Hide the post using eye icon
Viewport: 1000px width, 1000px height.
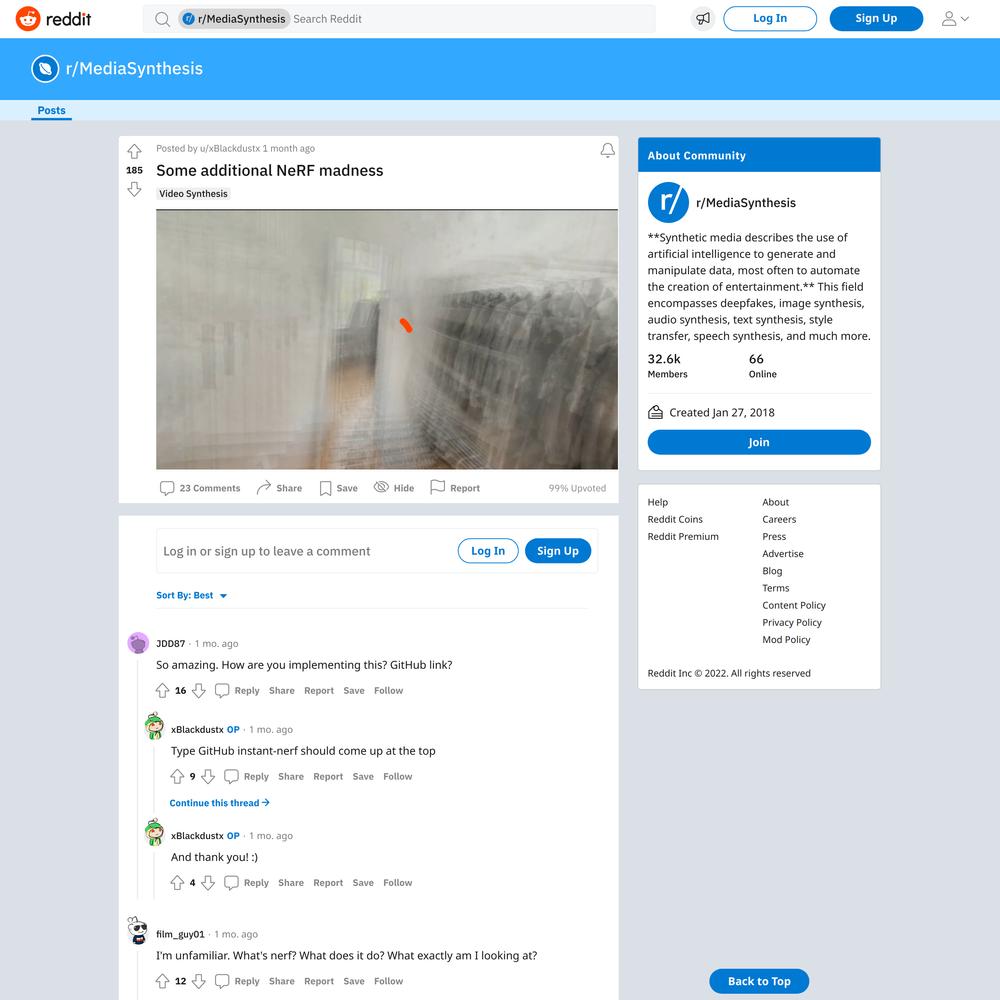click(x=381, y=487)
